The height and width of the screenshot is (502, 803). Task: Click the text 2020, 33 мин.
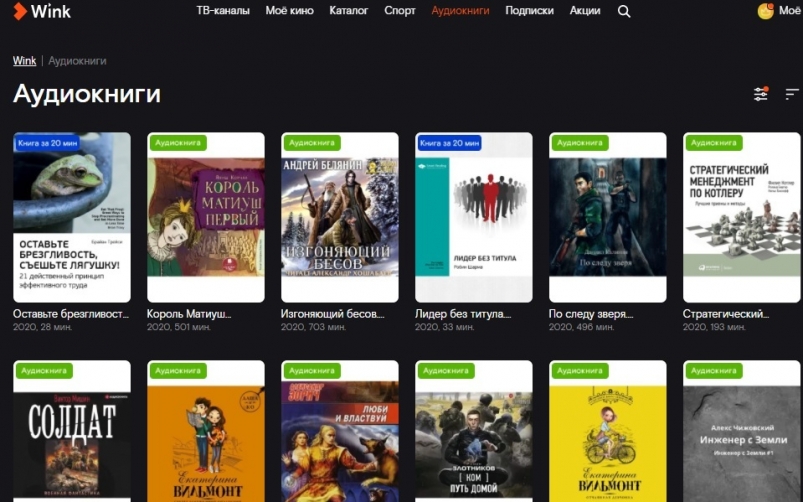point(445,327)
